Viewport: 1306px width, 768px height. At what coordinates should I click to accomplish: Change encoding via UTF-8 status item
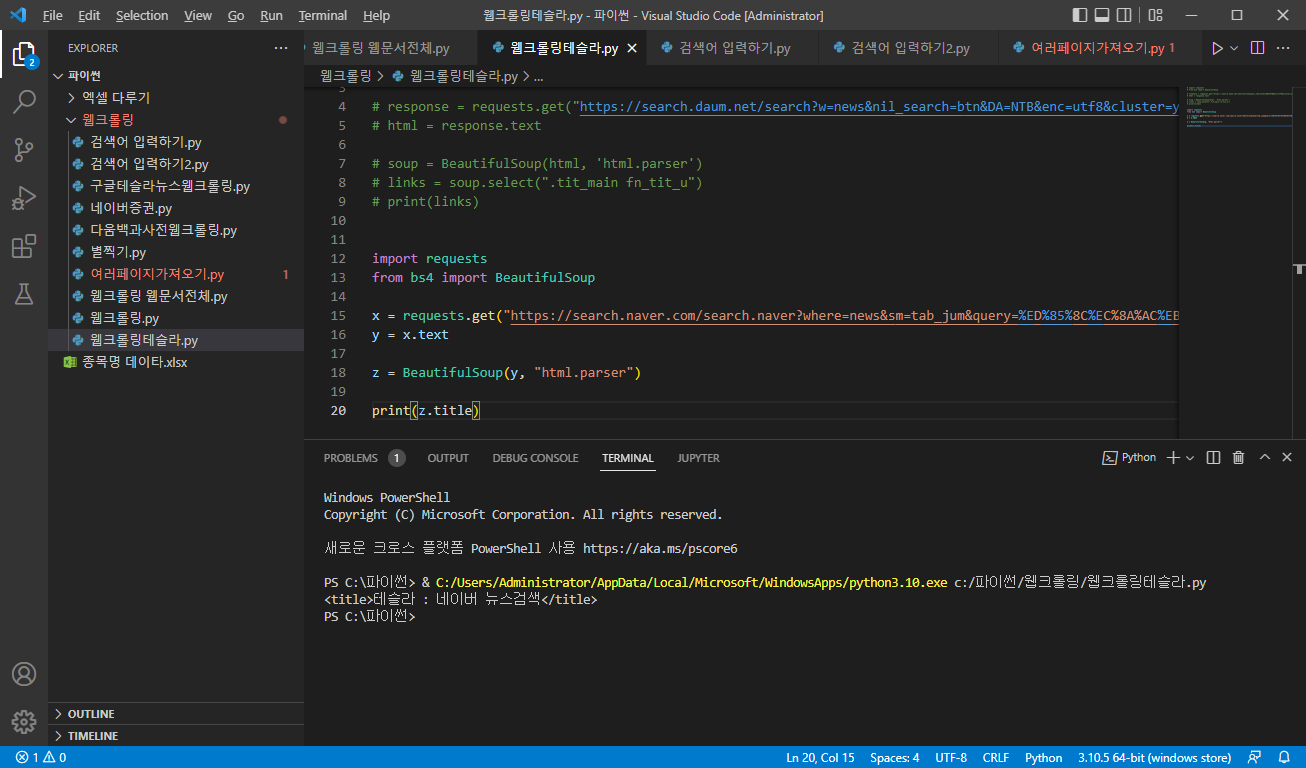coord(951,757)
